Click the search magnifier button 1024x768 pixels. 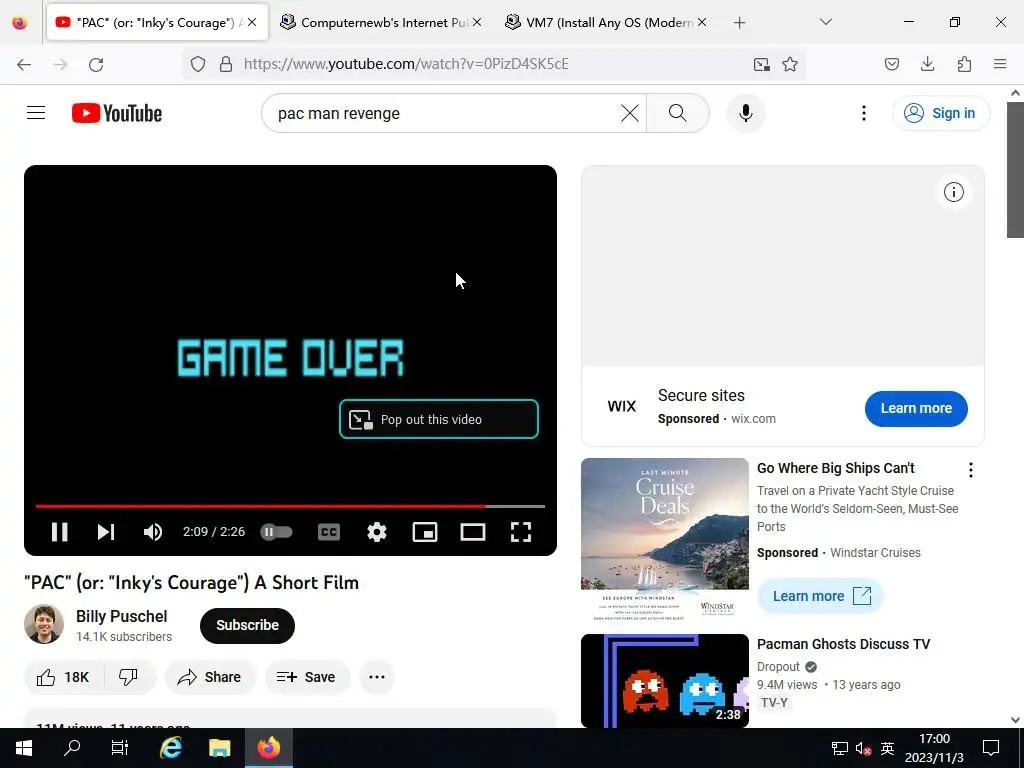[678, 113]
